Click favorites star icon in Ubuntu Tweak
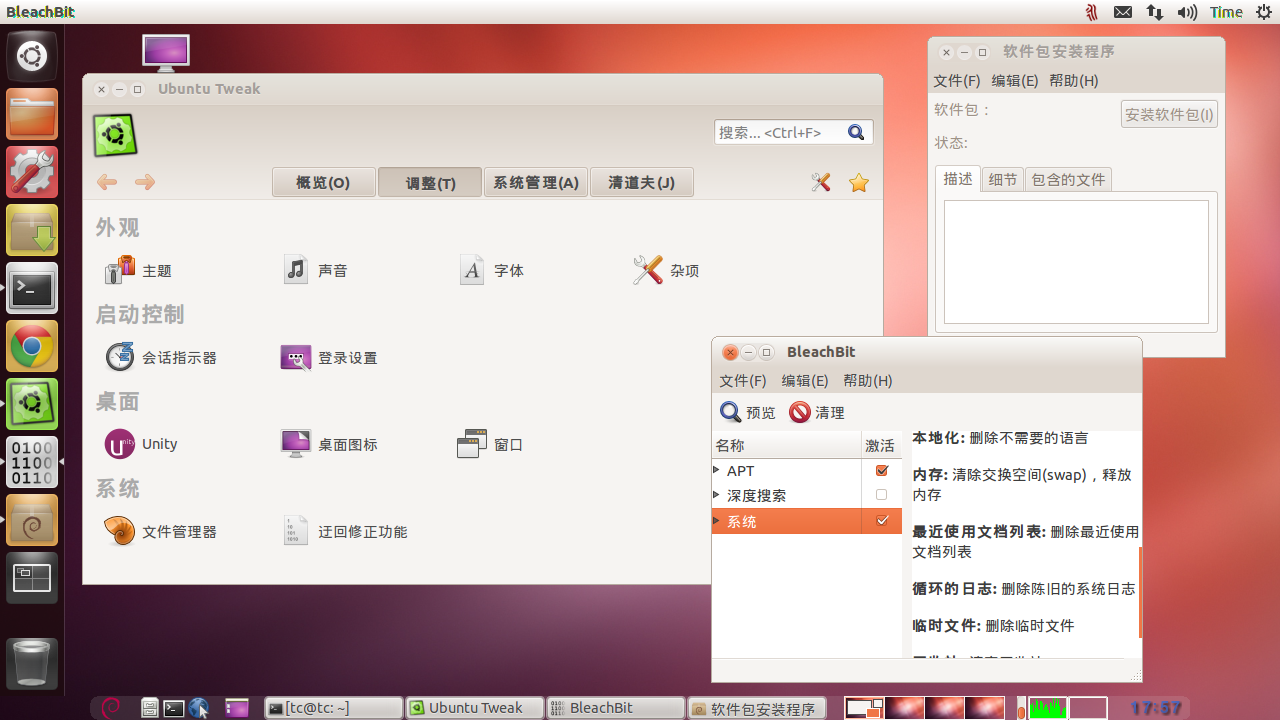This screenshot has height=720, width=1280. (859, 182)
